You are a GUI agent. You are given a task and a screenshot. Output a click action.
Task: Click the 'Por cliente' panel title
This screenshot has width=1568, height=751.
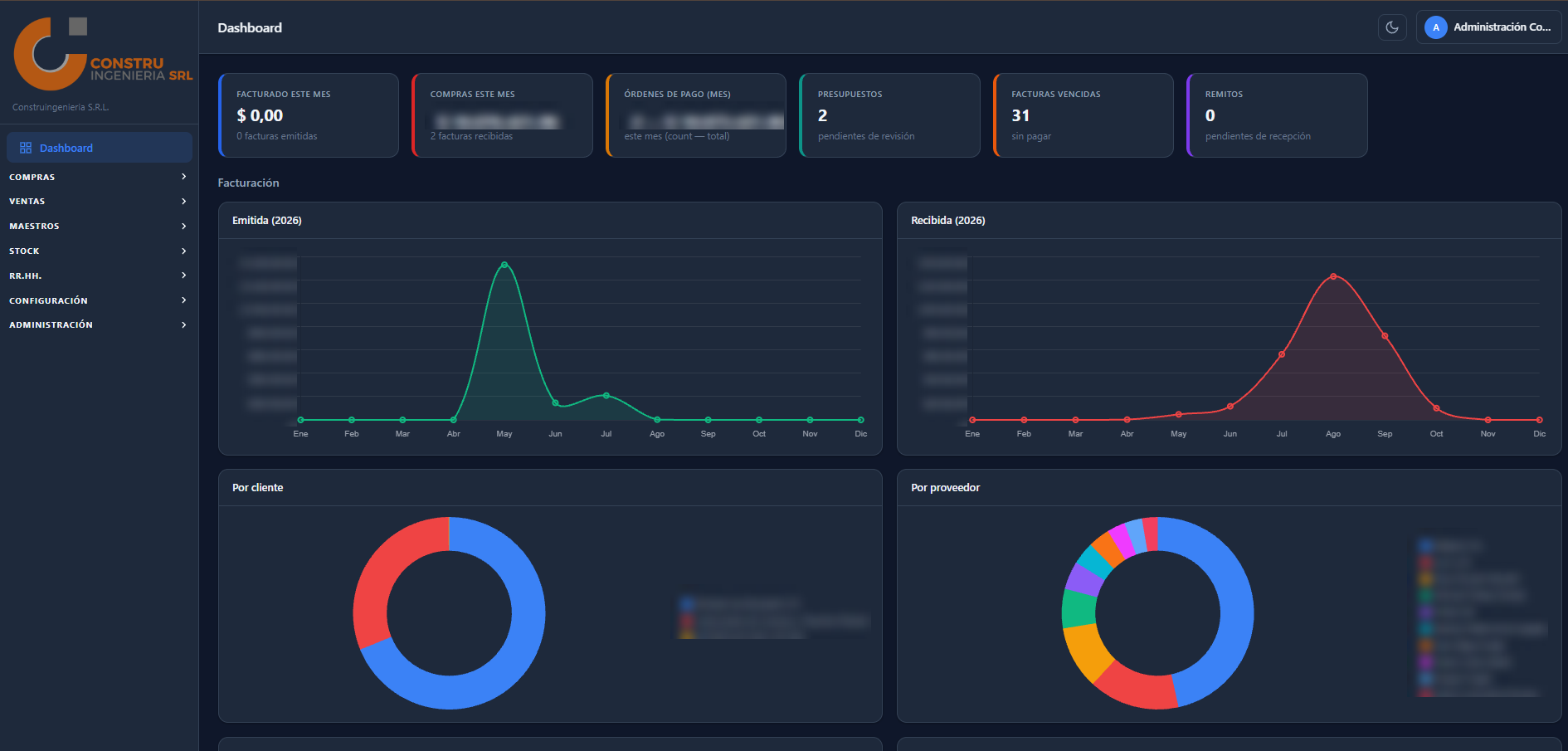(x=258, y=488)
